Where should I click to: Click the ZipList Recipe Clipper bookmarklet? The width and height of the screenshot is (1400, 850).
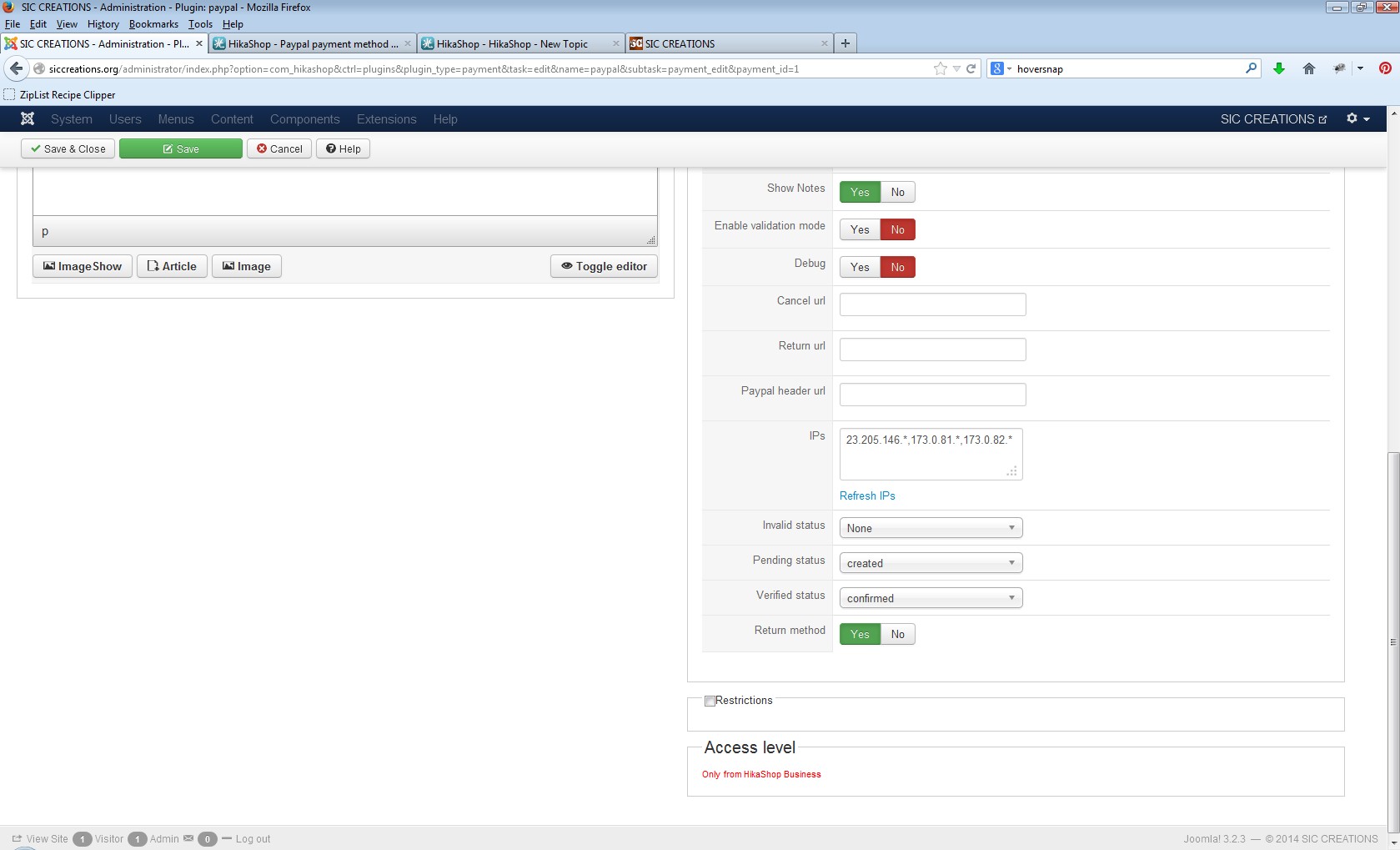[x=59, y=95]
